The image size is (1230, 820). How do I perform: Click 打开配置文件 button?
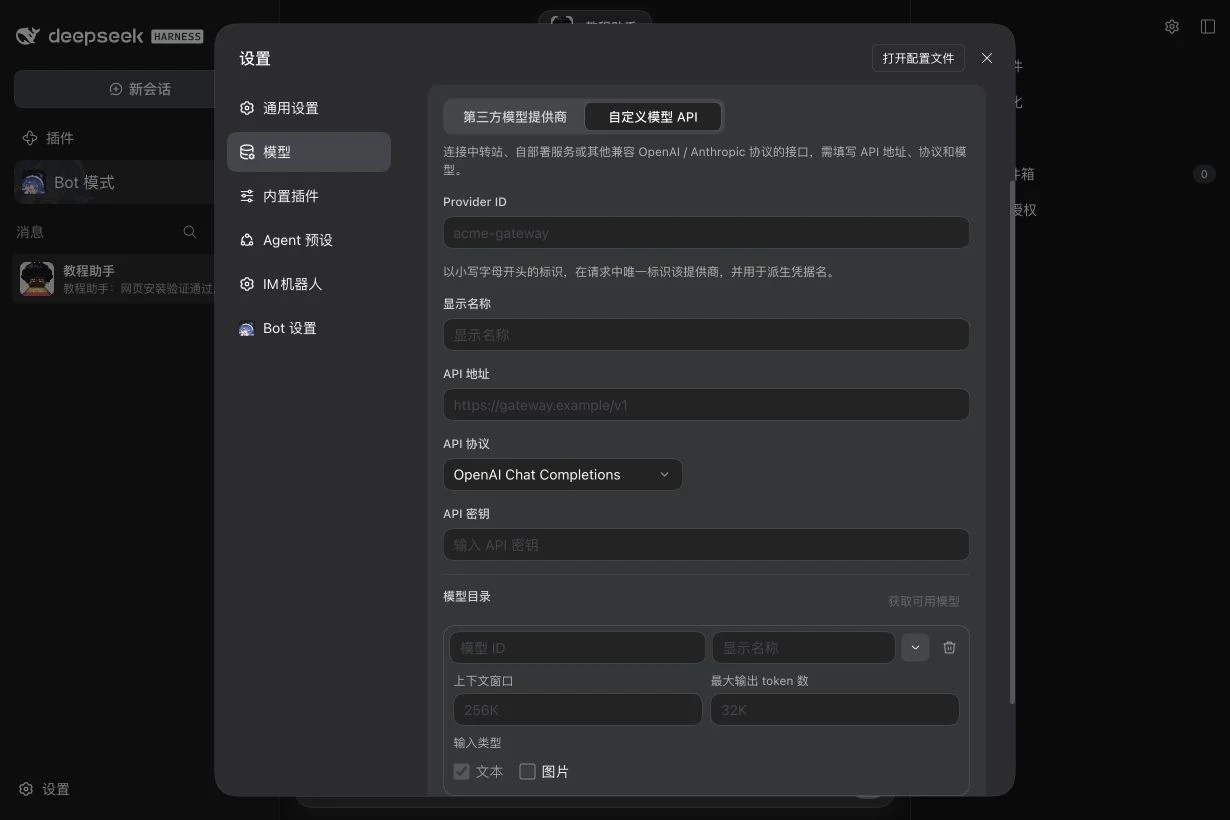coord(918,58)
